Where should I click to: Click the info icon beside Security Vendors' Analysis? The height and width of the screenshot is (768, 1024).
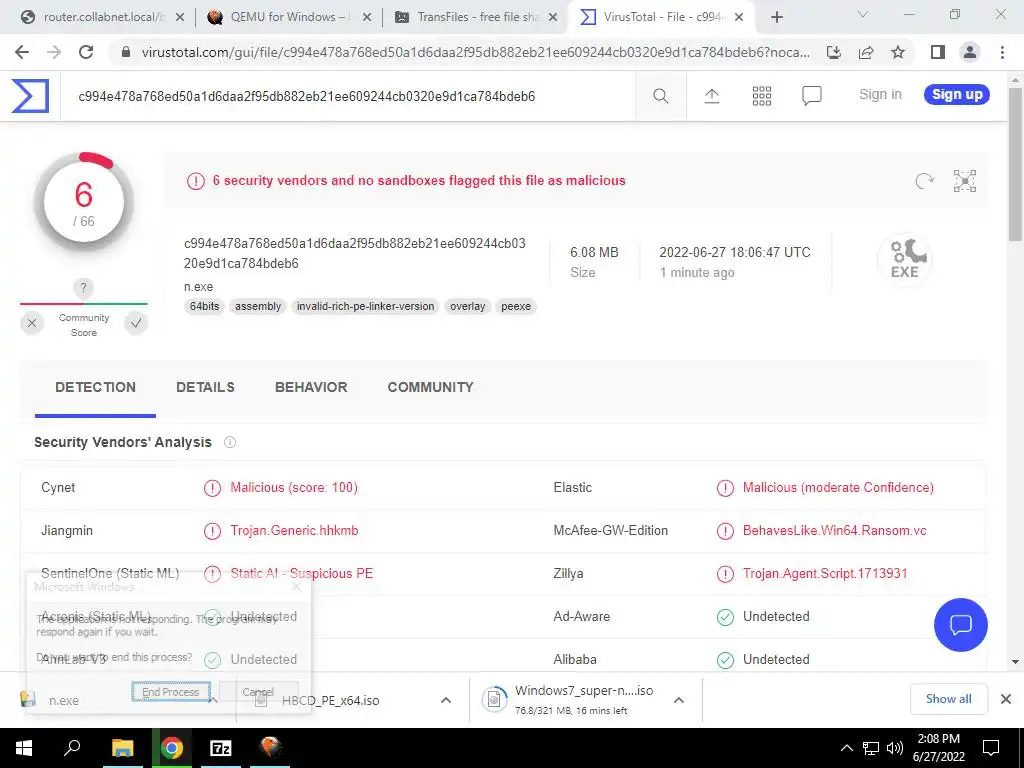pos(230,442)
